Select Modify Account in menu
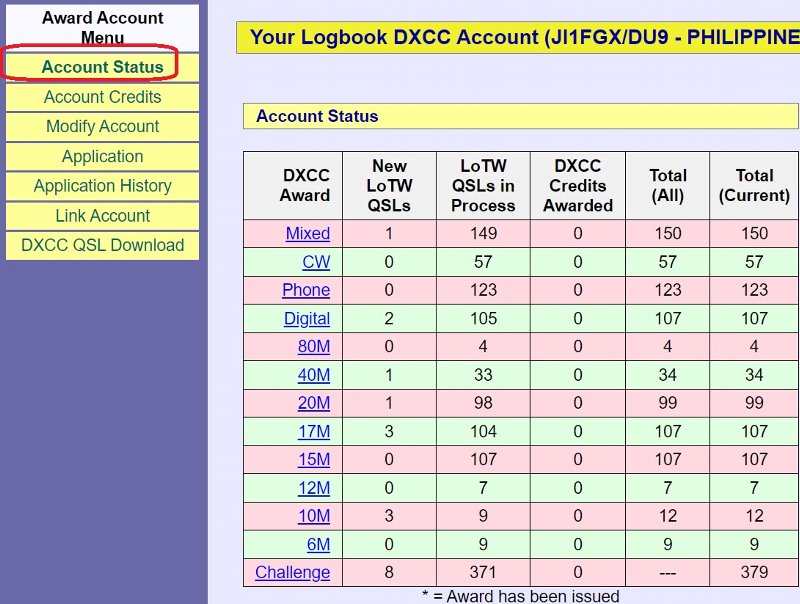The image size is (800, 604). pos(102,127)
